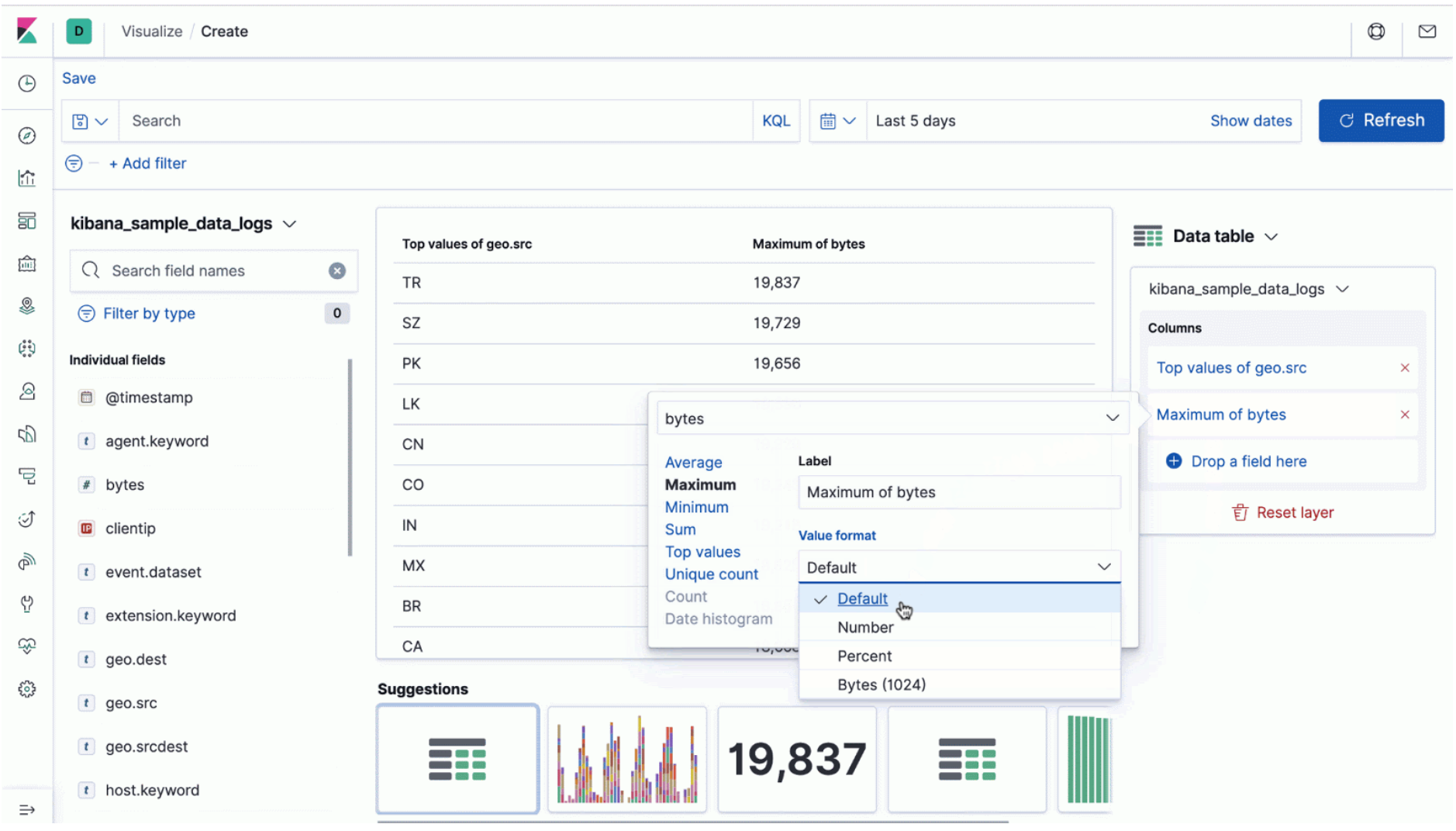Expand the sidebar navigation menu
This screenshot has height=831, width=1456.
[27, 810]
